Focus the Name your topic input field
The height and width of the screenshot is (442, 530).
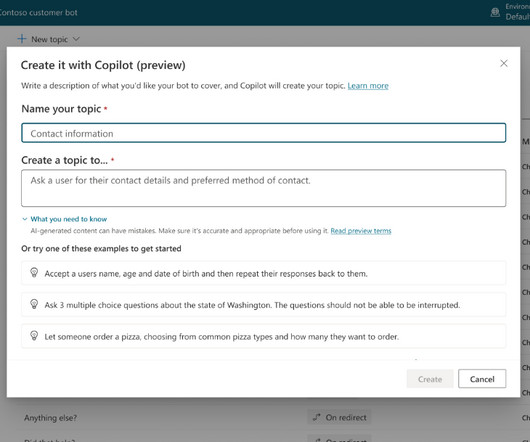pyautogui.click(x=264, y=133)
